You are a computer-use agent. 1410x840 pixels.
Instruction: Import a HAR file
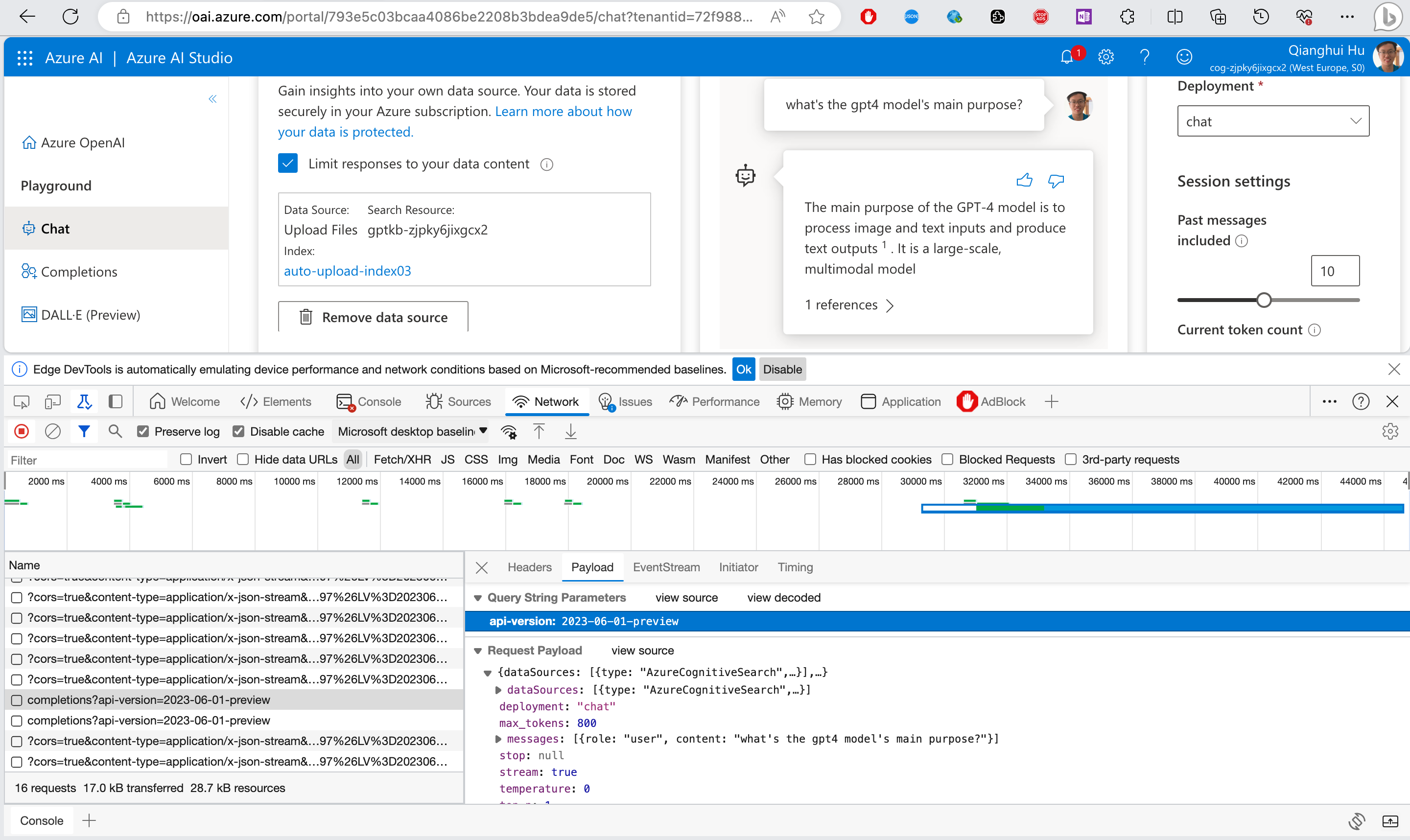tap(539, 432)
